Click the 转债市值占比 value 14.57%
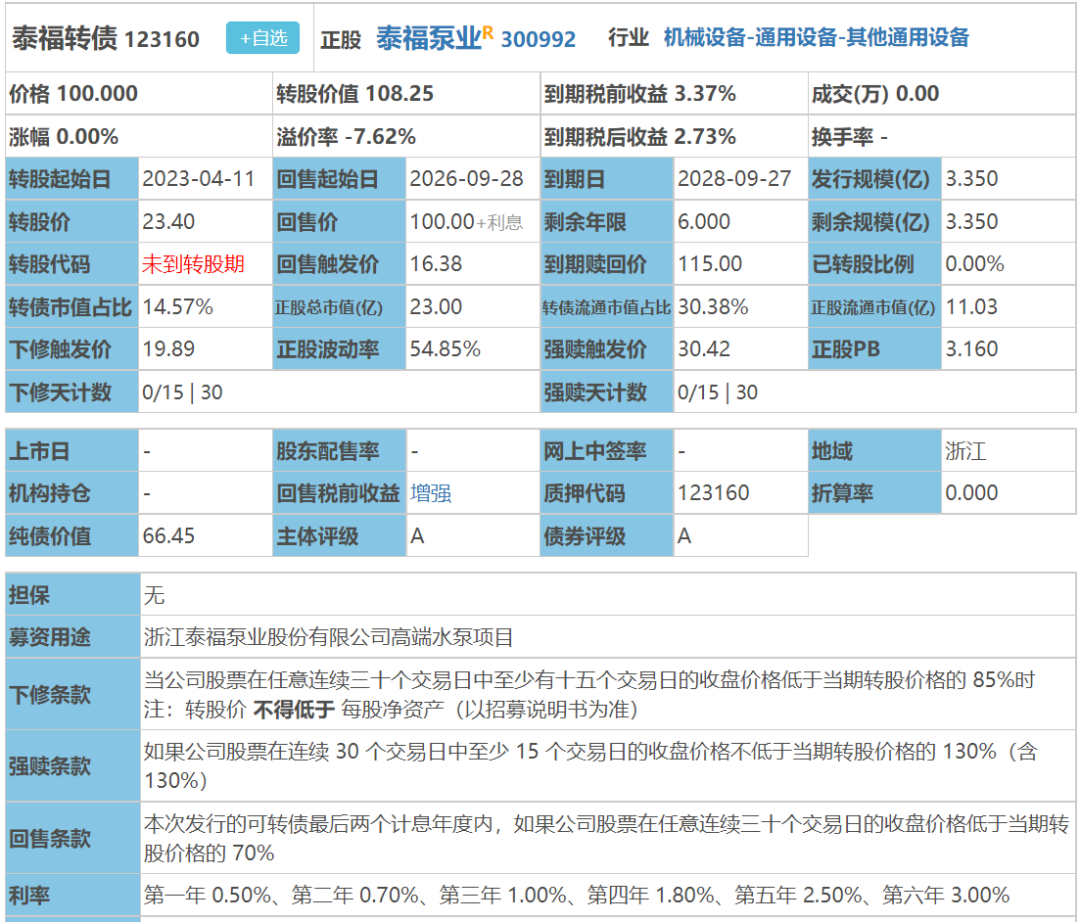This screenshot has width=1080, height=922. tap(178, 306)
